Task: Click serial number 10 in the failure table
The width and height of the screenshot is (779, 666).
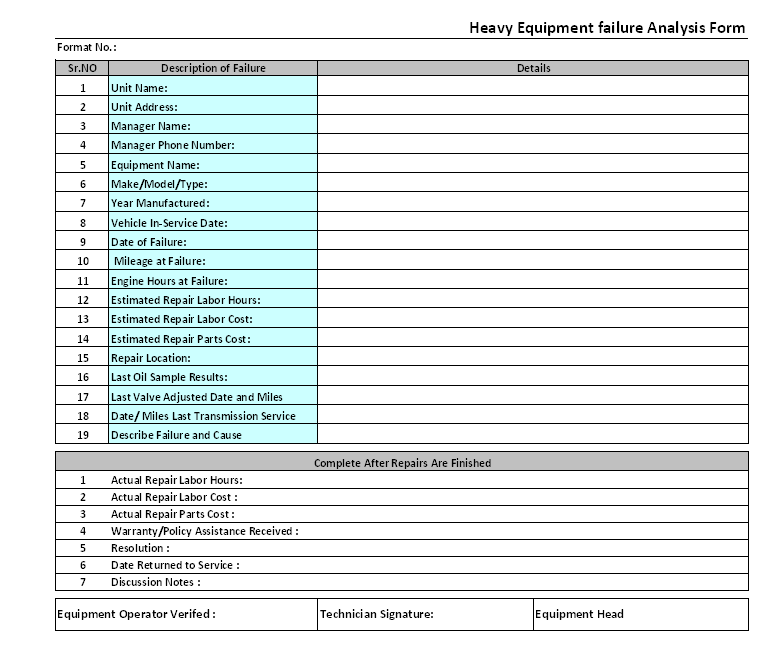Action: coord(82,261)
